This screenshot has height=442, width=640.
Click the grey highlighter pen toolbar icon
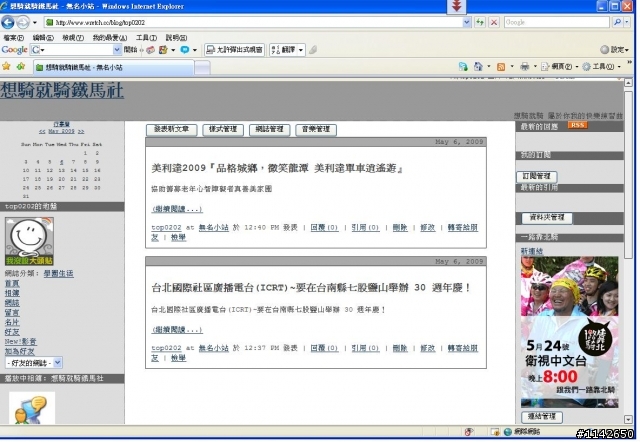pyautogui.click(x=313, y=50)
